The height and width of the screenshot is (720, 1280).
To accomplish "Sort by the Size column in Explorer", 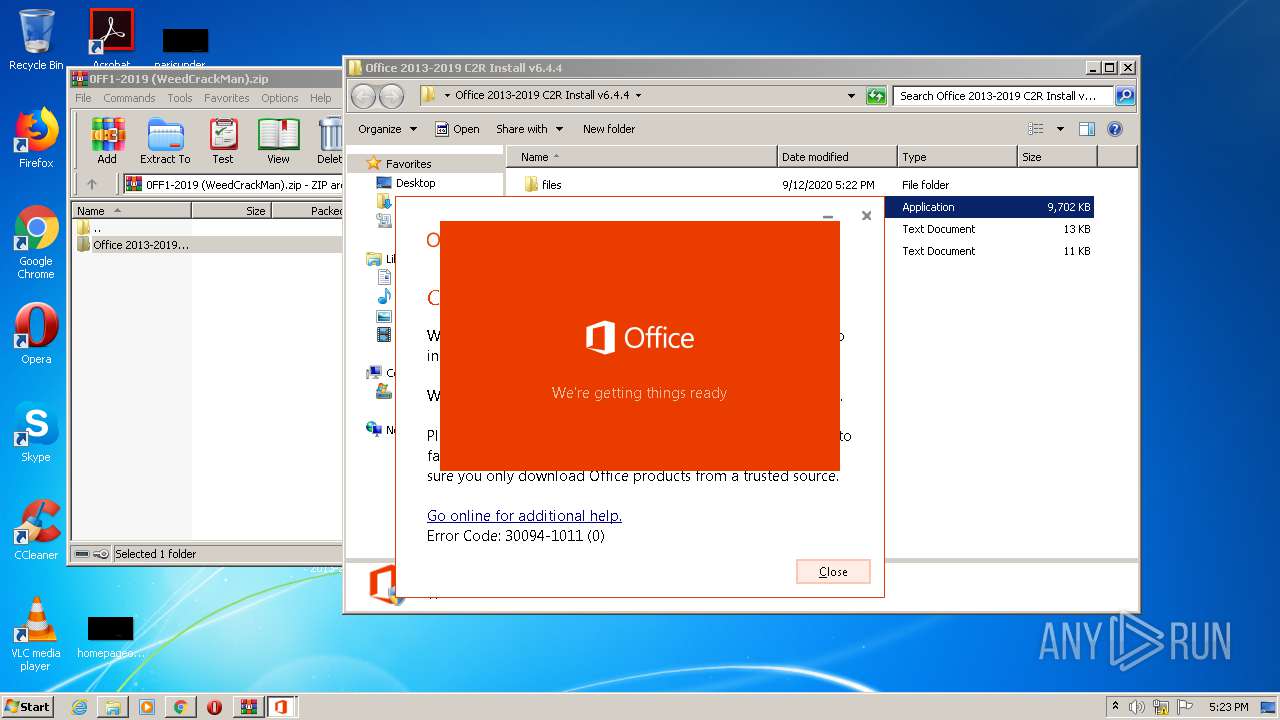I will (x=1057, y=157).
